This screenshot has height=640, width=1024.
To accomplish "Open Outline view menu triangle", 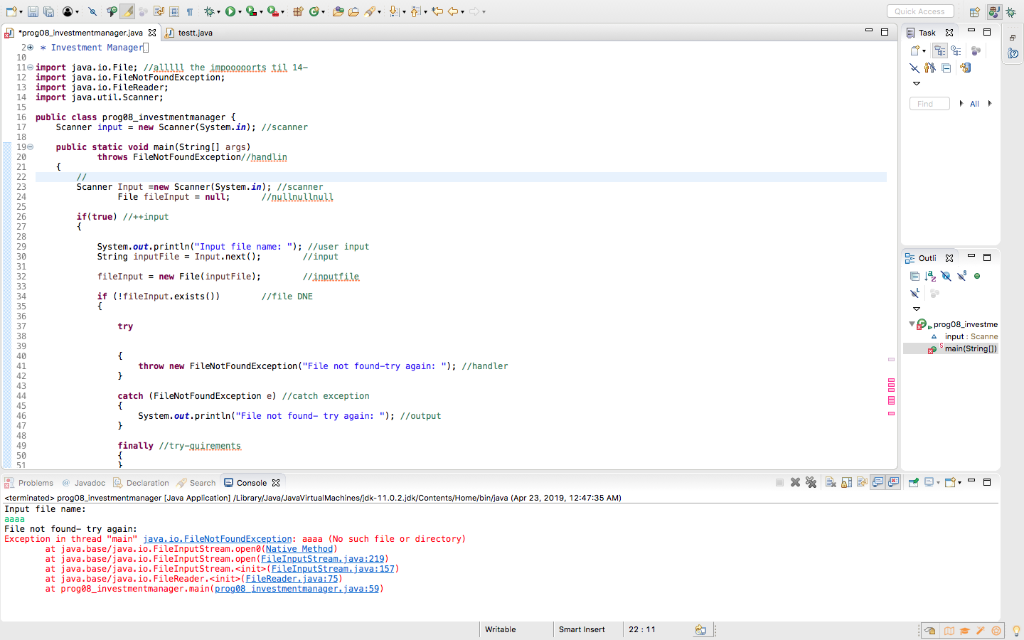I will pos(916,308).
